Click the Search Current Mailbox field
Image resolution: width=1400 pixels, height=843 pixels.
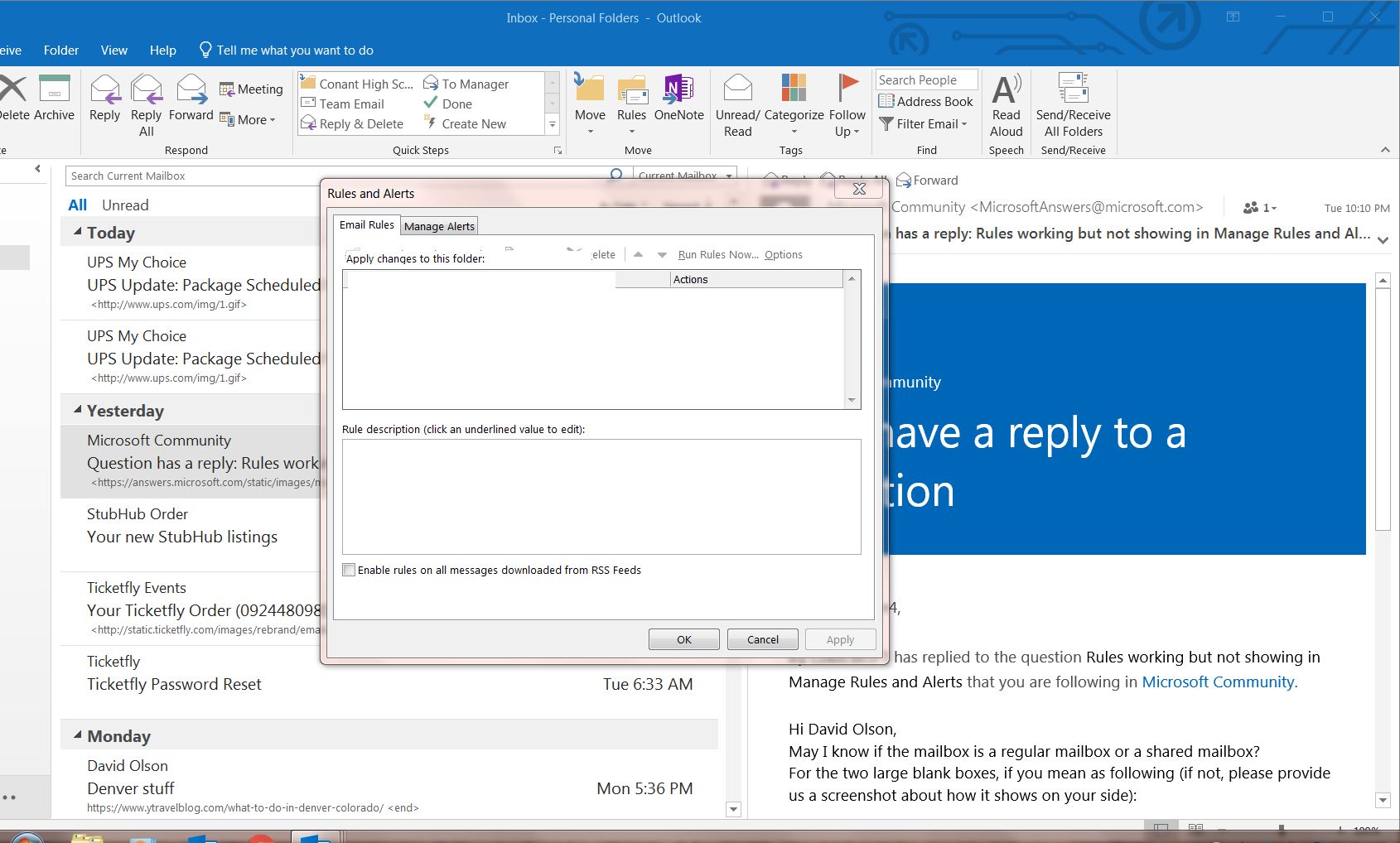tap(339, 176)
